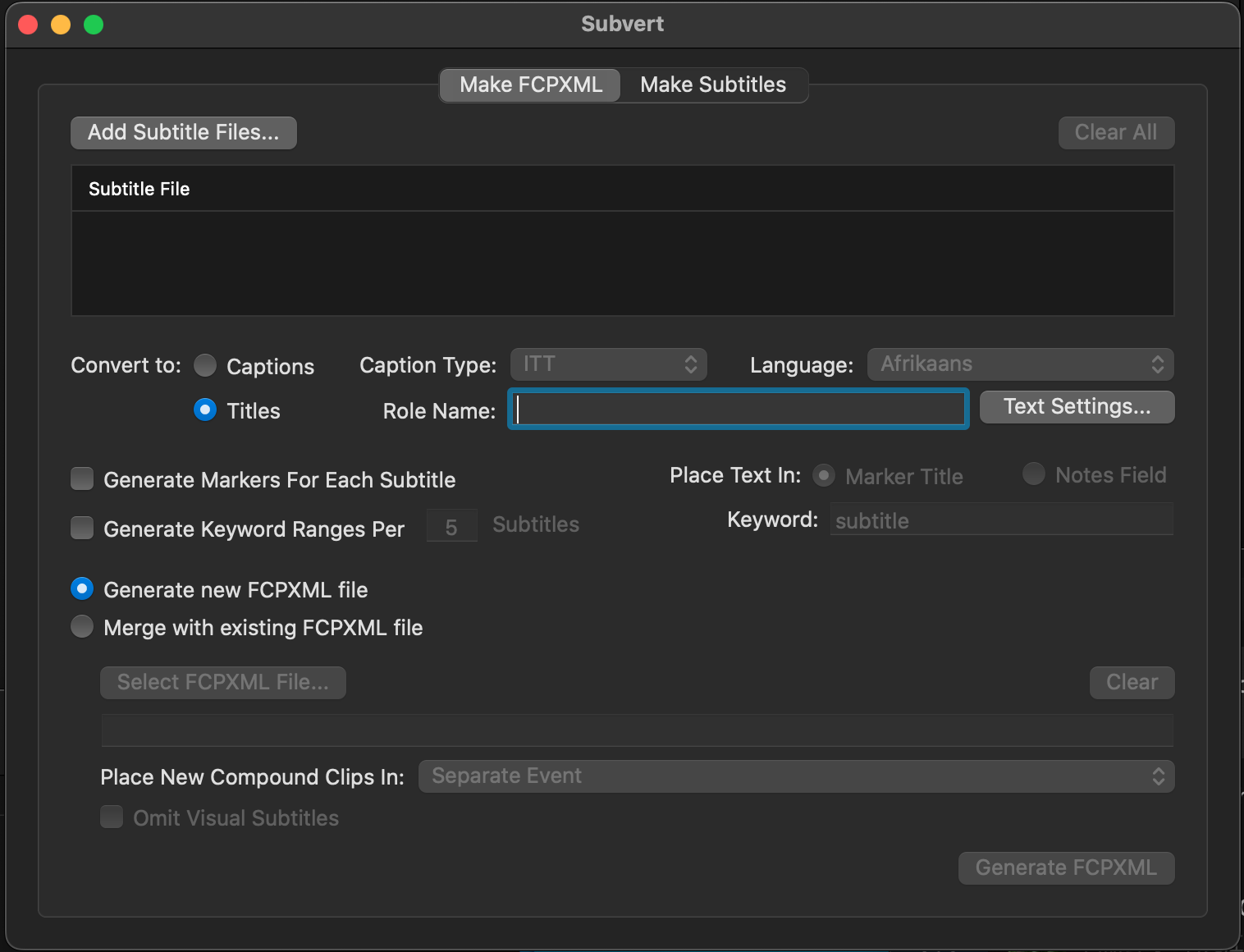Select the Captions radio button
The width and height of the screenshot is (1244, 952).
click(205, 365)
